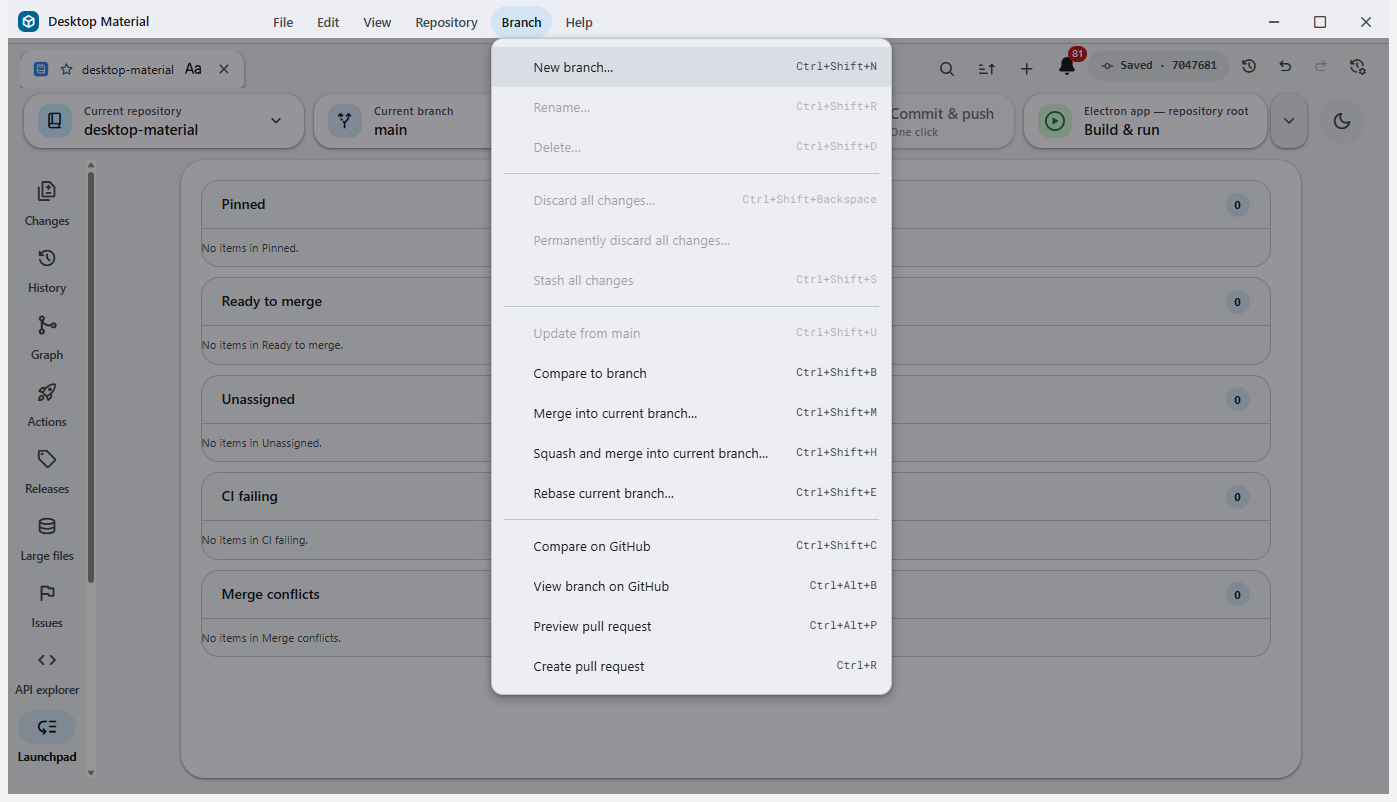
Task: Click the Merge conflicts count badge 0
Action: (x=1237, y=595)
